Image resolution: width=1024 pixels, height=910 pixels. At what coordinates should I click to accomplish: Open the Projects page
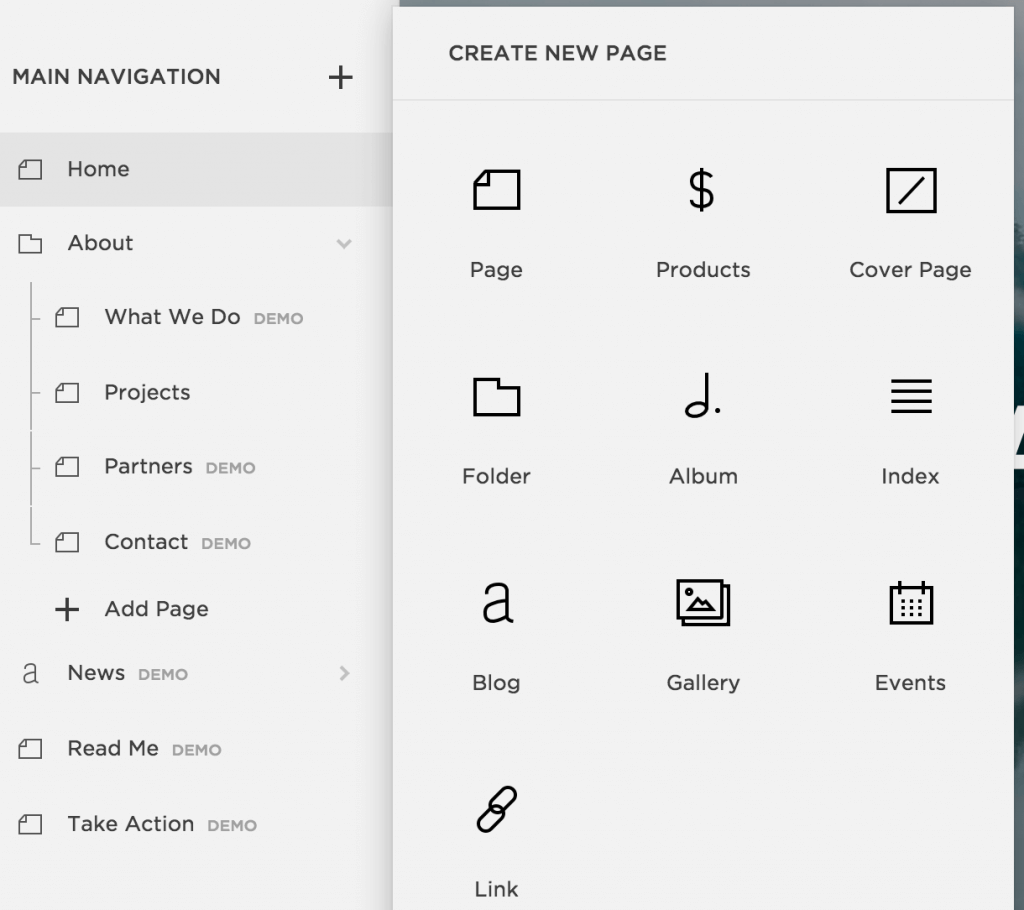point(148,393)
